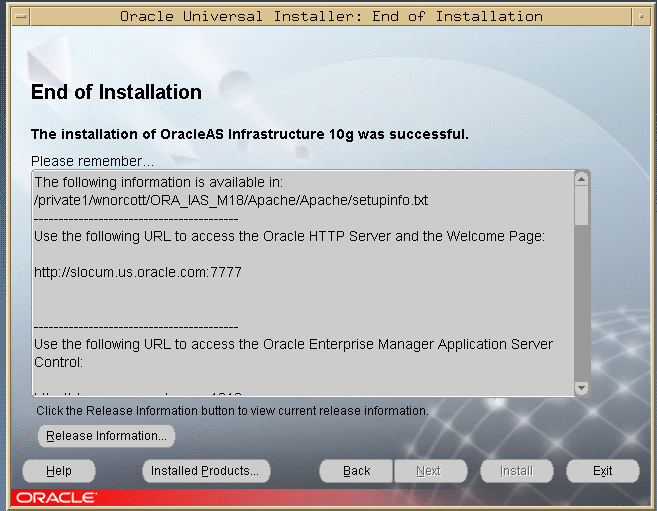Go Back to the previous screen
The width and height of the screenshot is (657, 511).
[x=357, y=471]
